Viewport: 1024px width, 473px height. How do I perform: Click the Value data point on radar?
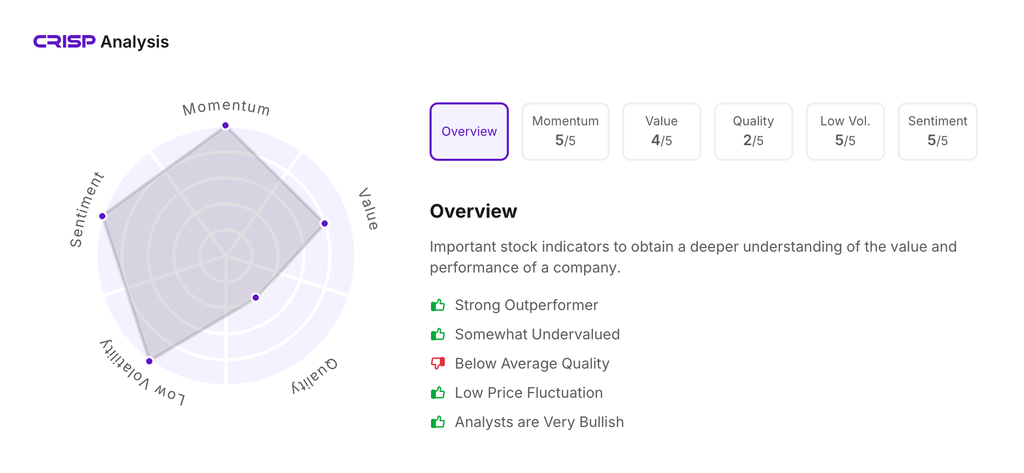coord(325,224)
